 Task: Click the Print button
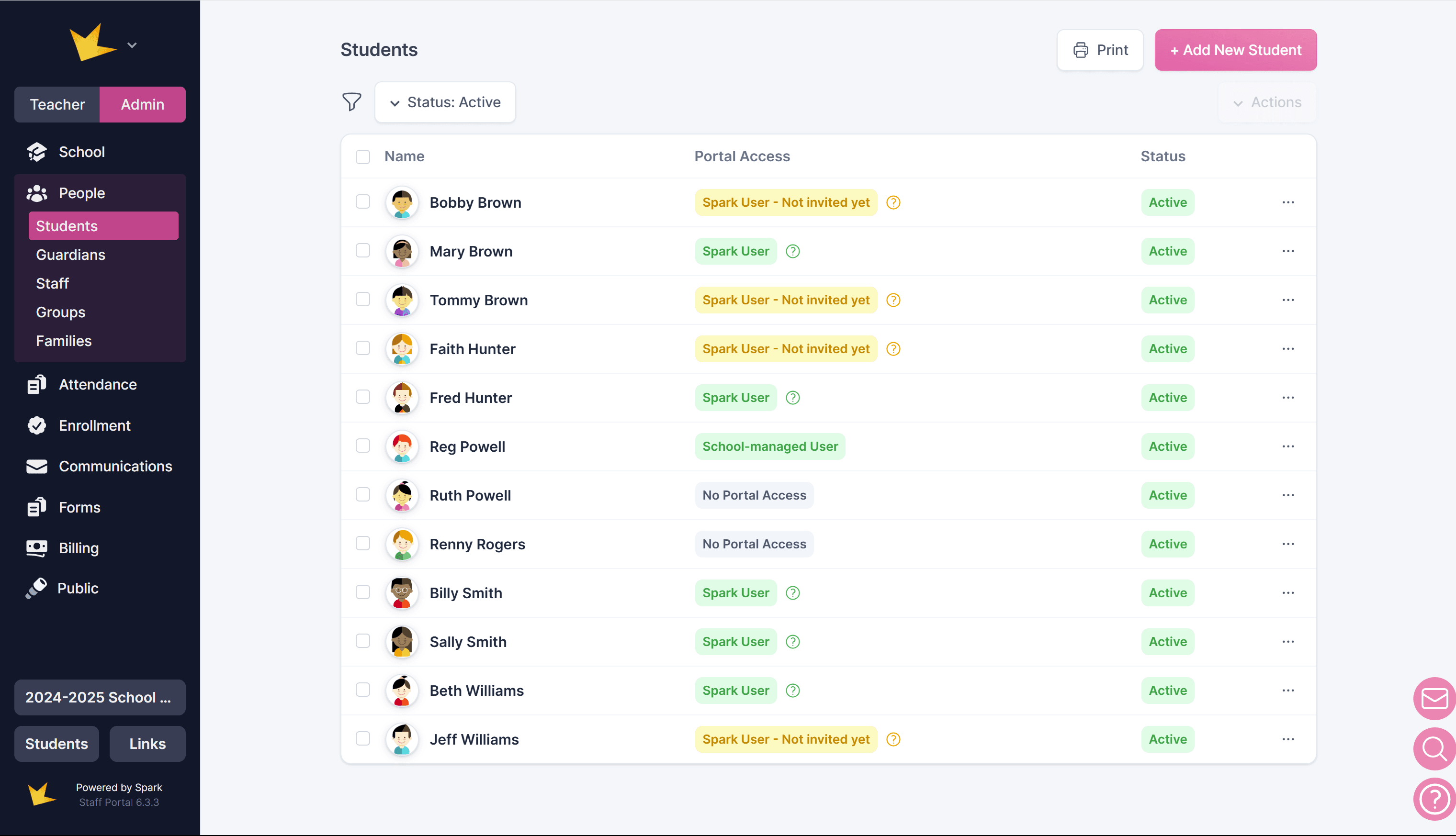point(1100,50)
